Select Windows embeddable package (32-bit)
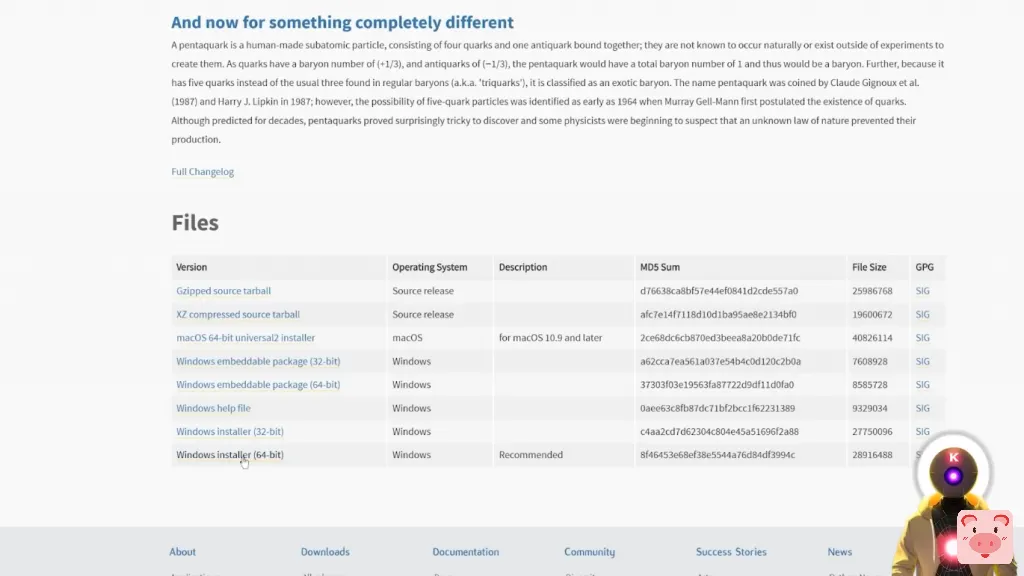The width and height of the screenshot is (1024, 576). 258,361
